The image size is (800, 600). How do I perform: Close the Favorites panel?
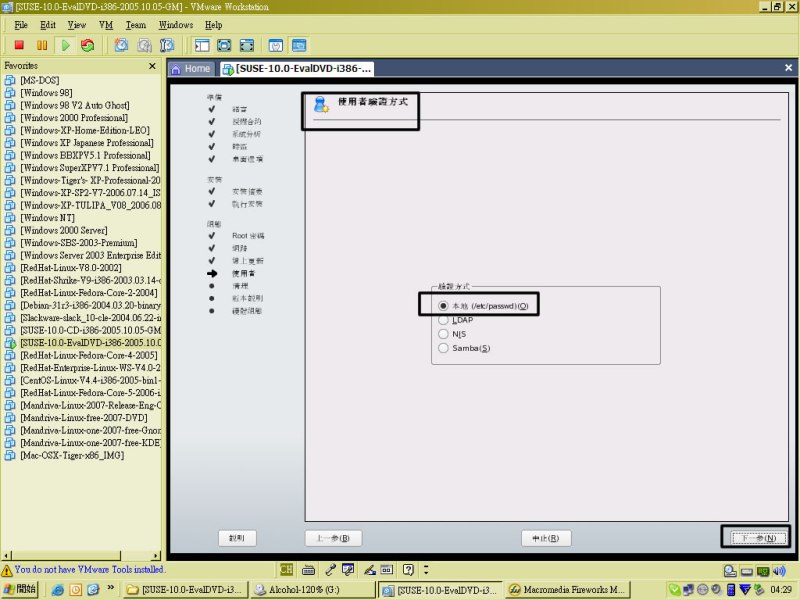click(152, 66)
